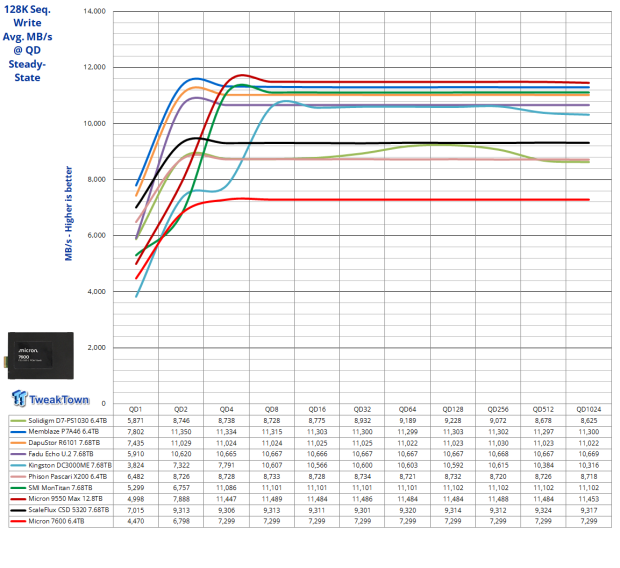Click Kingston's QD4 value 7,791
The height and width of the screenshot is (568, 620).
pyautogui.click(x=227, y=466)
